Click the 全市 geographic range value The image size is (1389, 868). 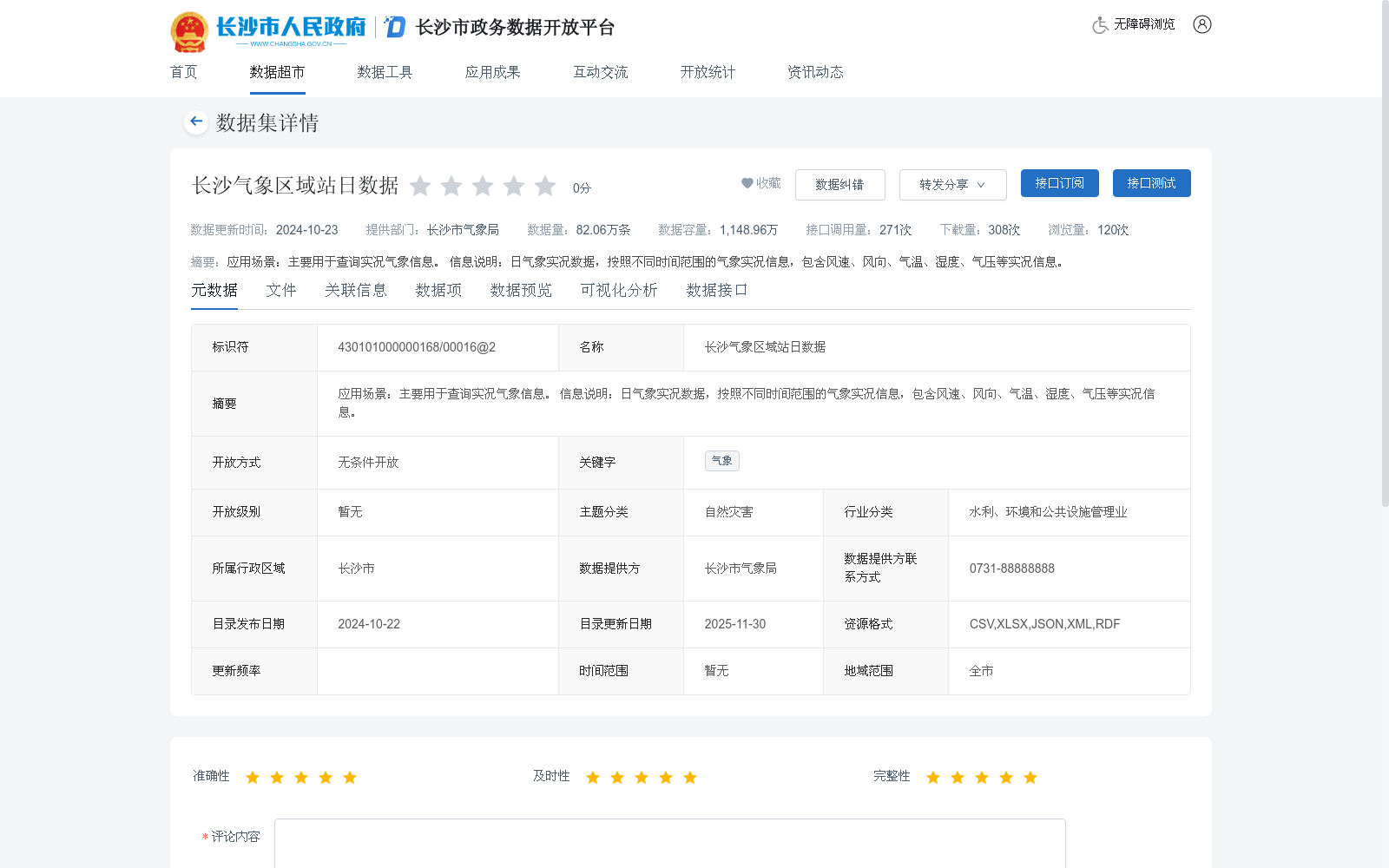tap(982, 671)
